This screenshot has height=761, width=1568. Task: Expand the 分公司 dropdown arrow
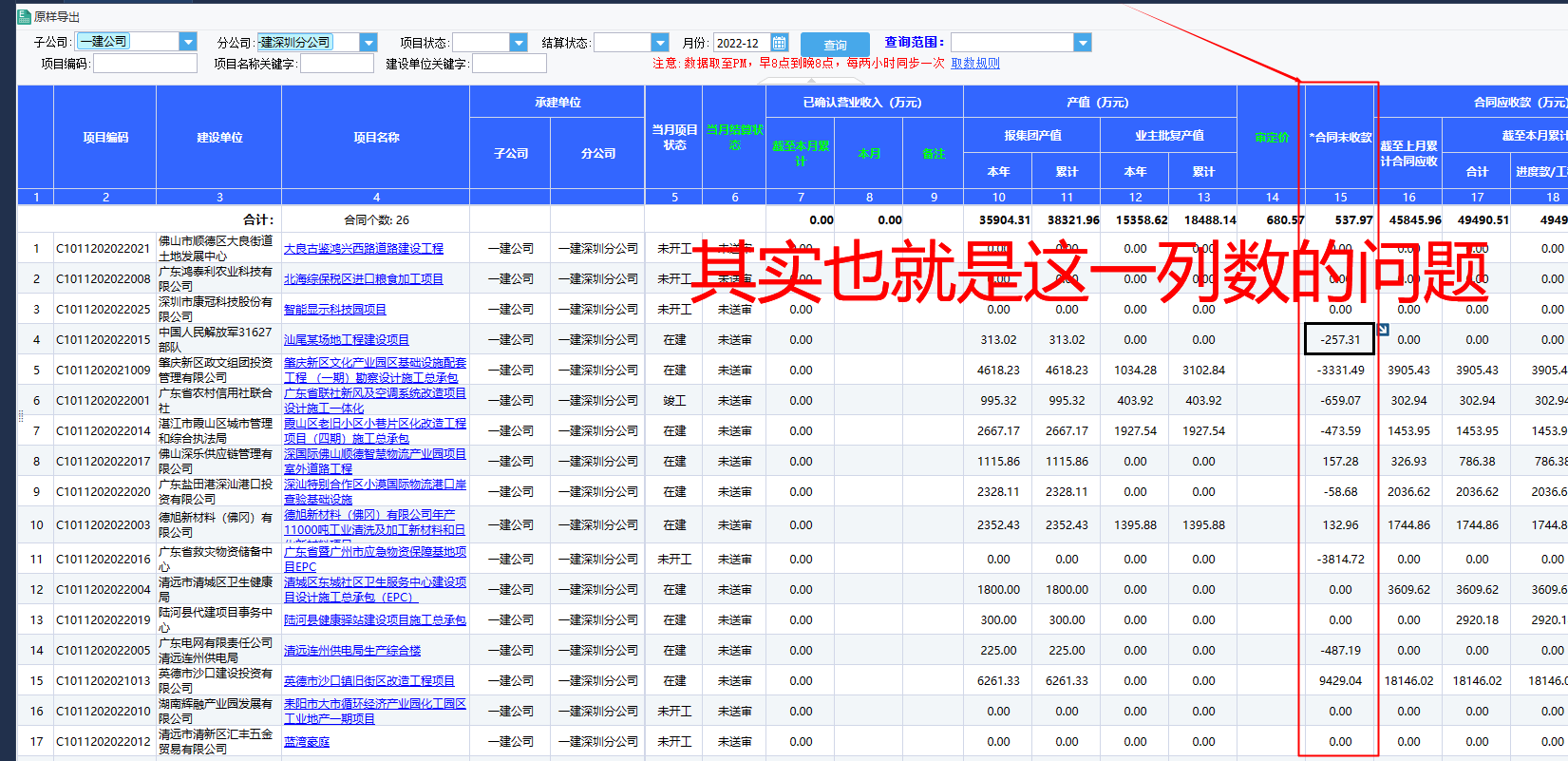click(x=368, y=42)
